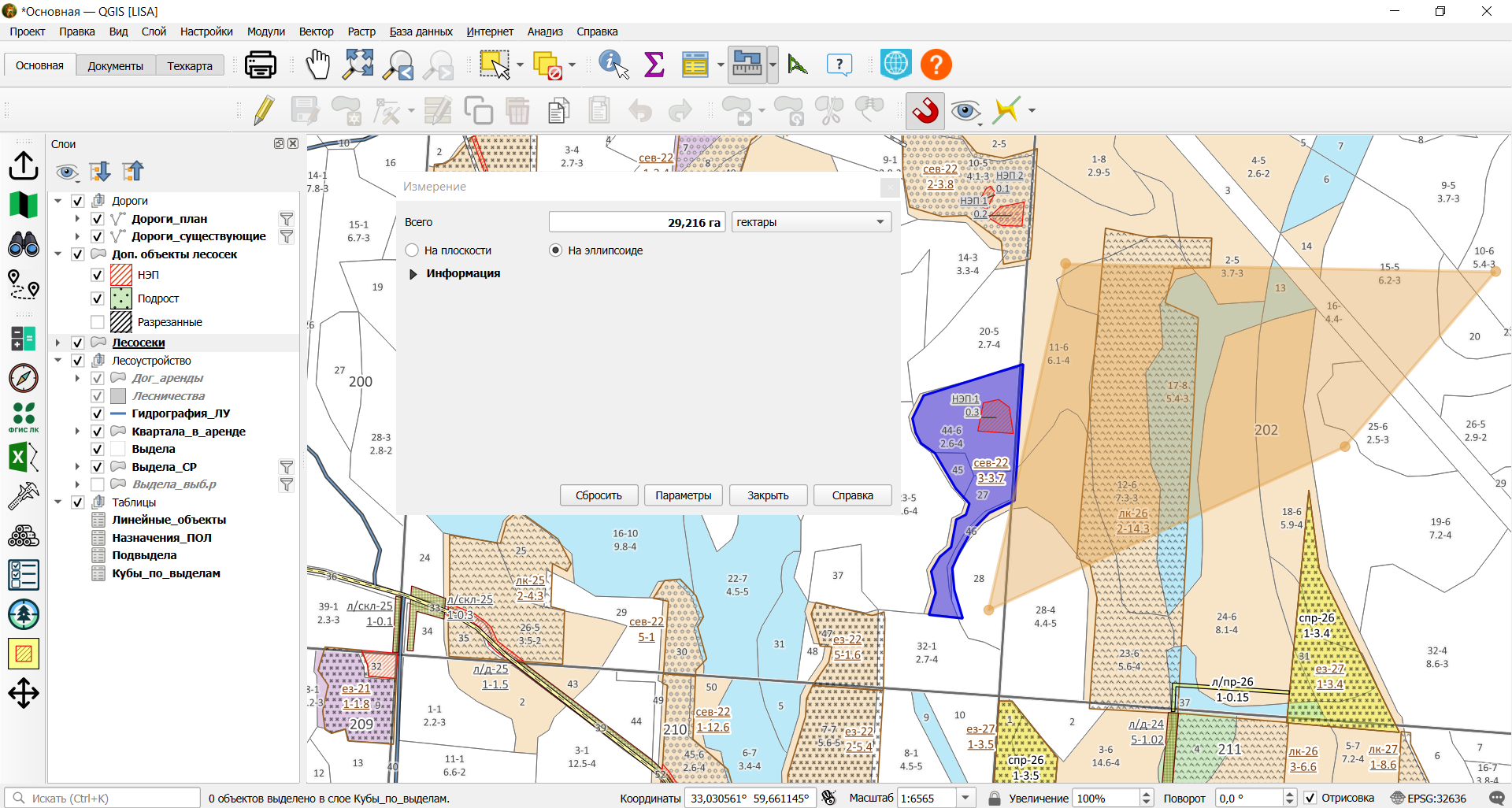Image resolution: width=1512 pixels, height=808 pixels.
Task: Open the Excel export sidebar icon
Action: tap(24, 457)
